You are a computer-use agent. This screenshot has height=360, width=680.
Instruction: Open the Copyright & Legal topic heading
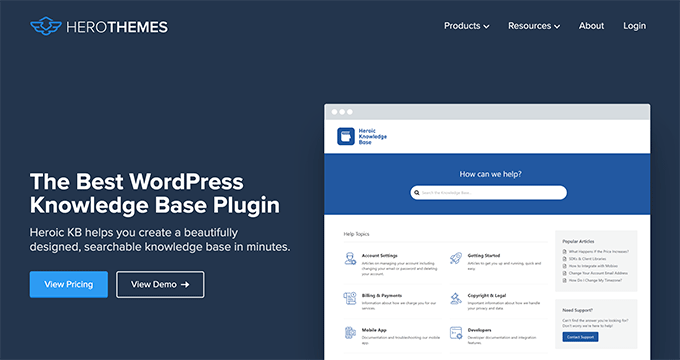click(487, 295)
